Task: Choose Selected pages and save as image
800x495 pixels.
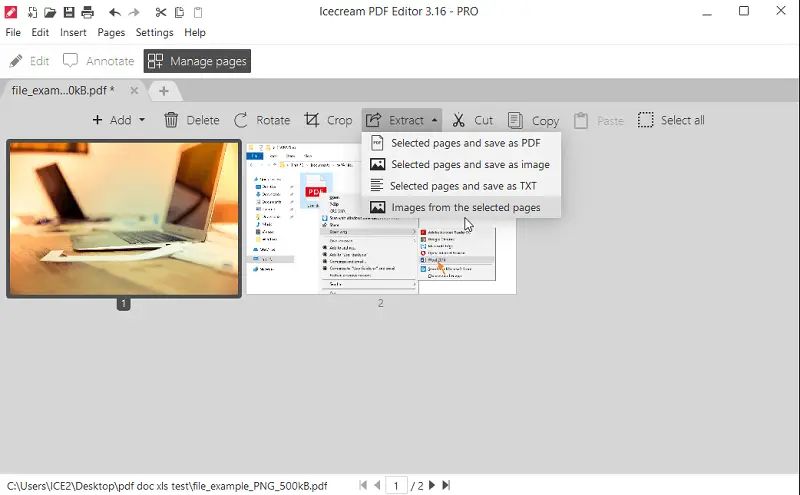Action: tap(461, 165)
